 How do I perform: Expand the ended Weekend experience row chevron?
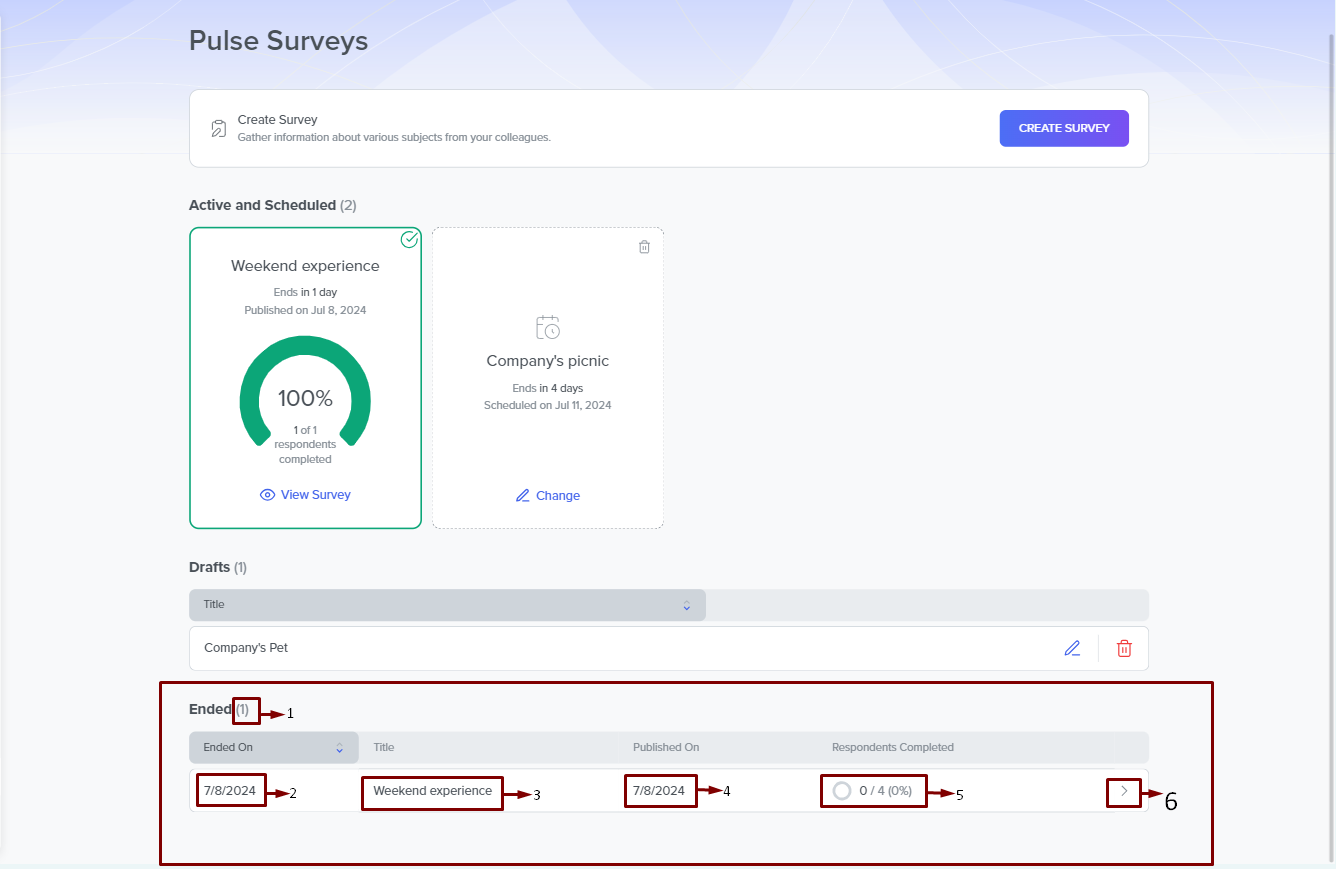(1124, 791)
